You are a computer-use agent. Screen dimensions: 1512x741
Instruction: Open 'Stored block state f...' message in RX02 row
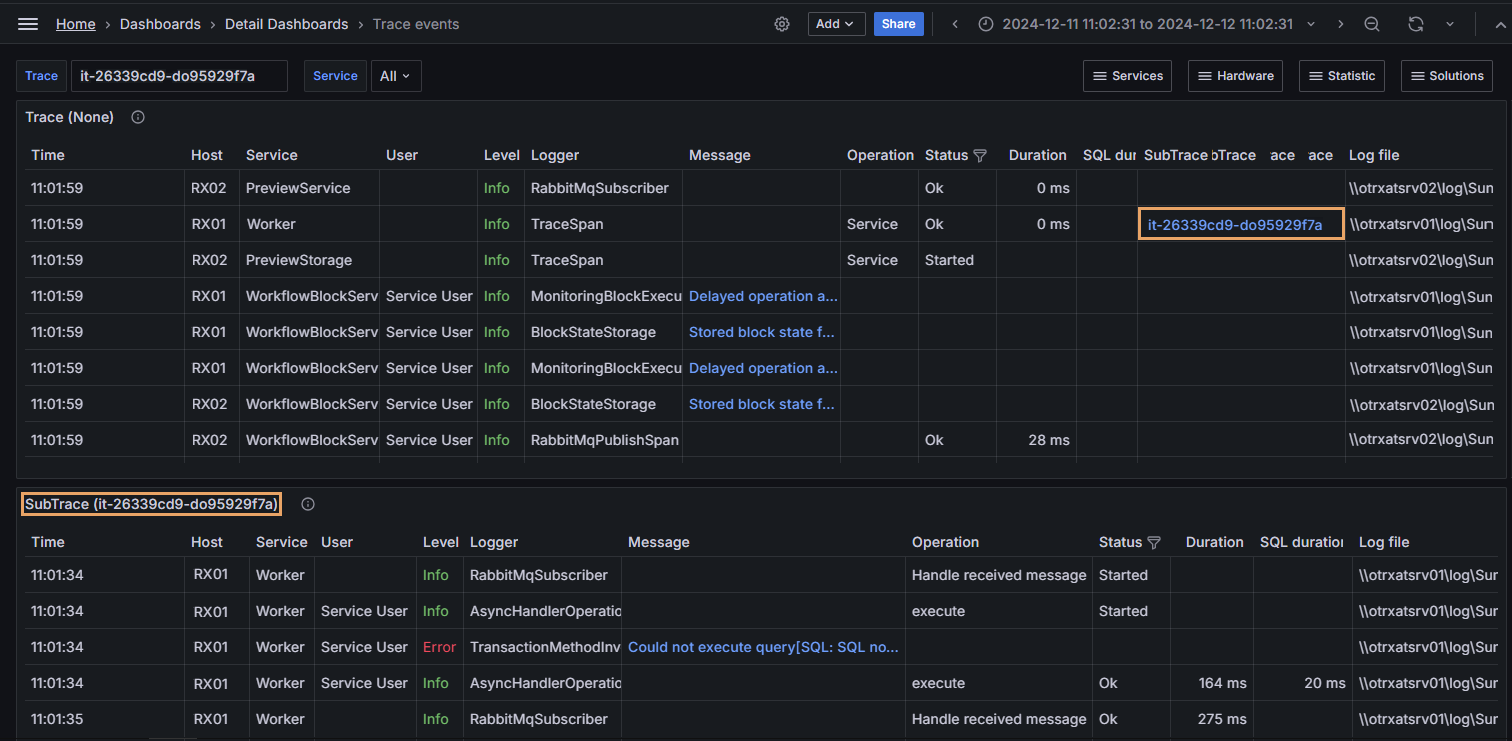[762, 404]
